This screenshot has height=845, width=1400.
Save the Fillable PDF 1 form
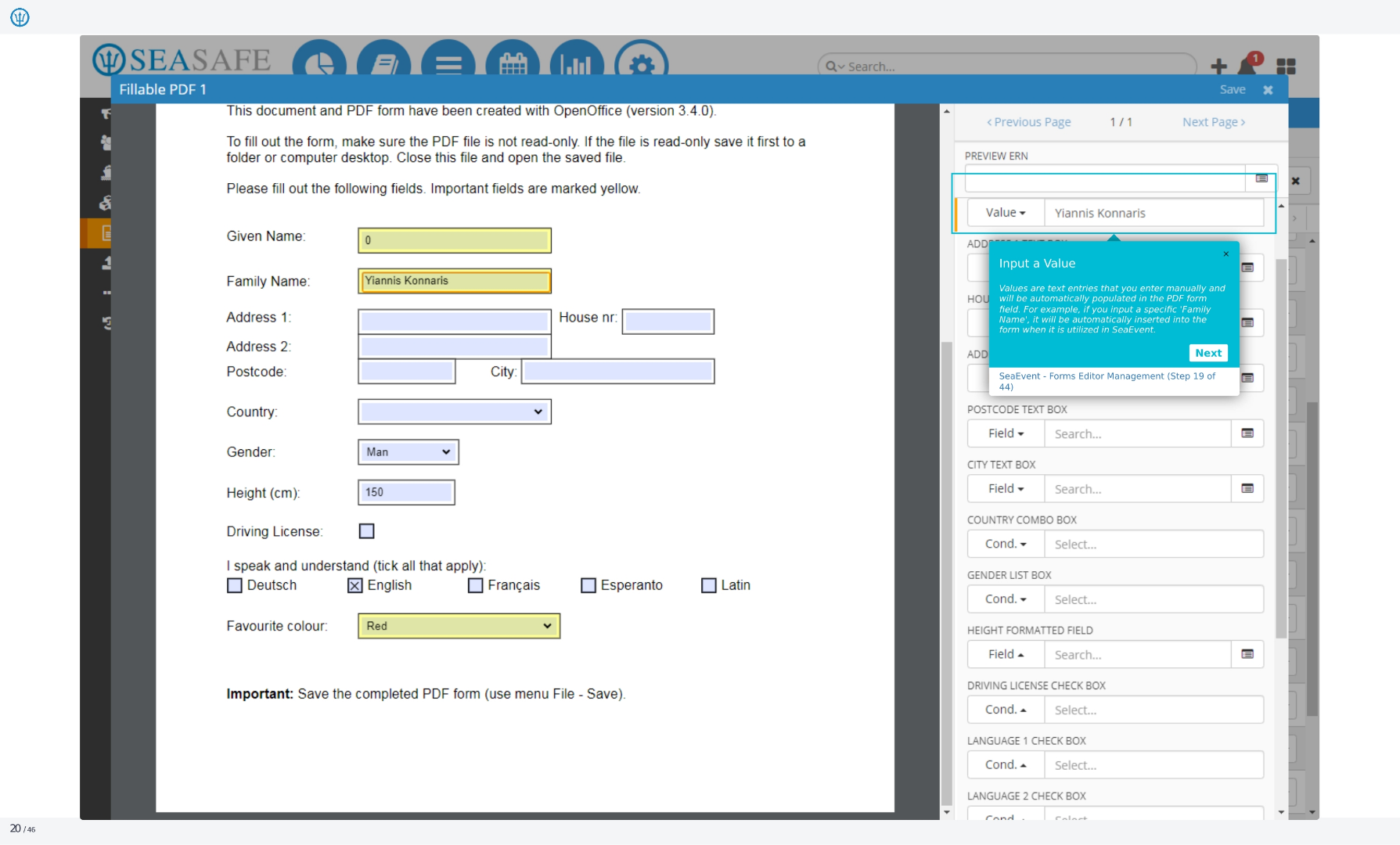tap(1233, 89)
